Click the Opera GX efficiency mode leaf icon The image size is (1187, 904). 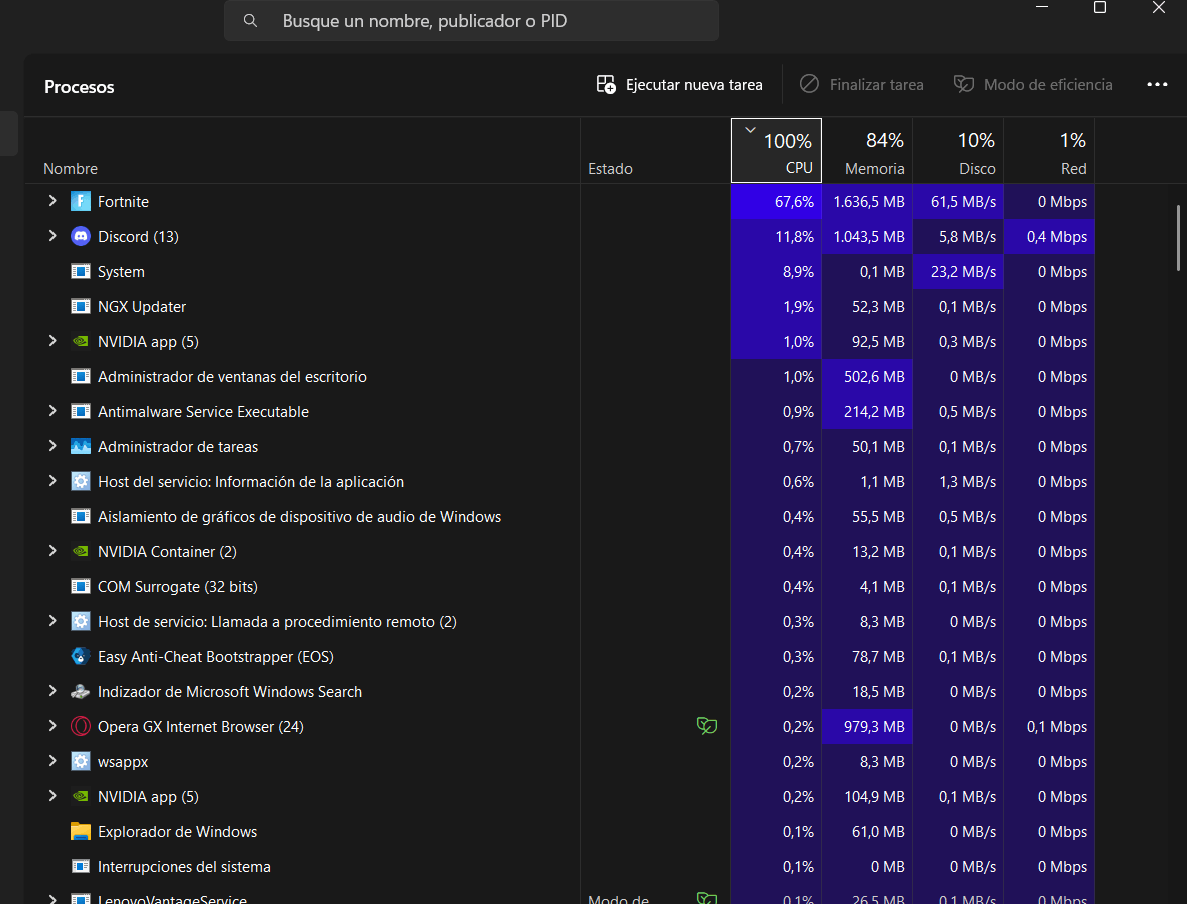point(706,726)
